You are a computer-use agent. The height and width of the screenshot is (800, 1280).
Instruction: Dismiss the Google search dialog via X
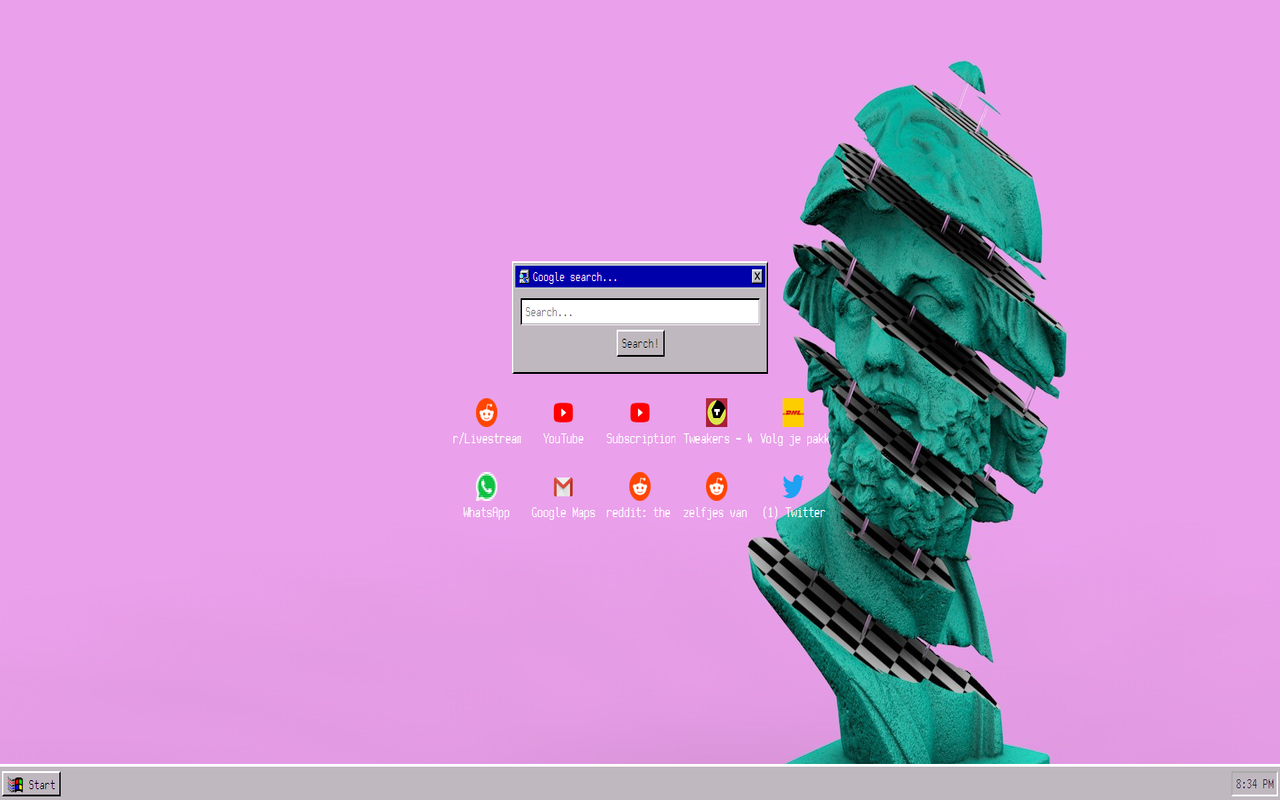coord(756,276)
